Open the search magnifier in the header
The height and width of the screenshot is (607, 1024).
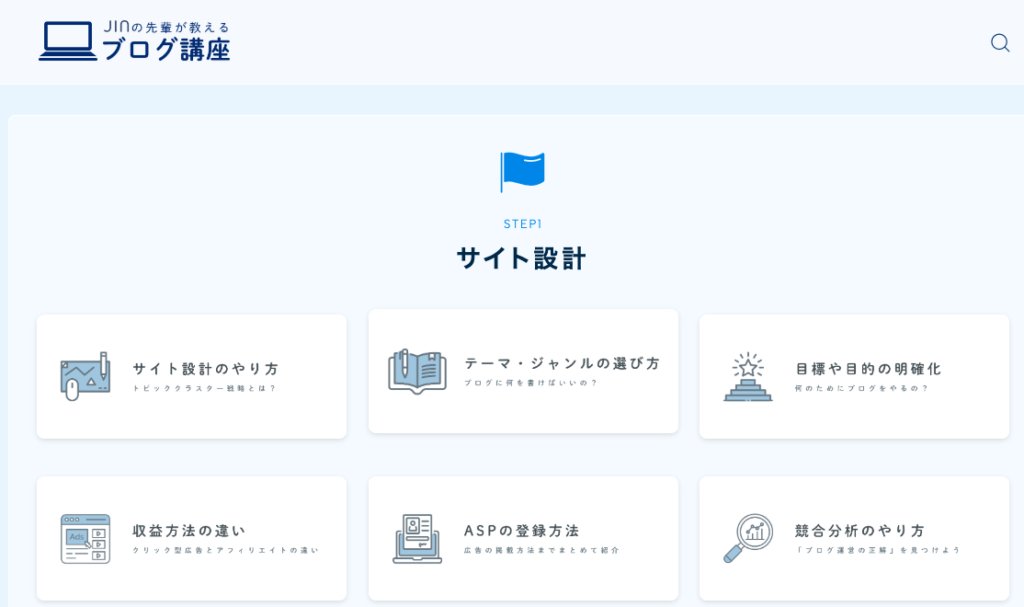[1000, 43]
